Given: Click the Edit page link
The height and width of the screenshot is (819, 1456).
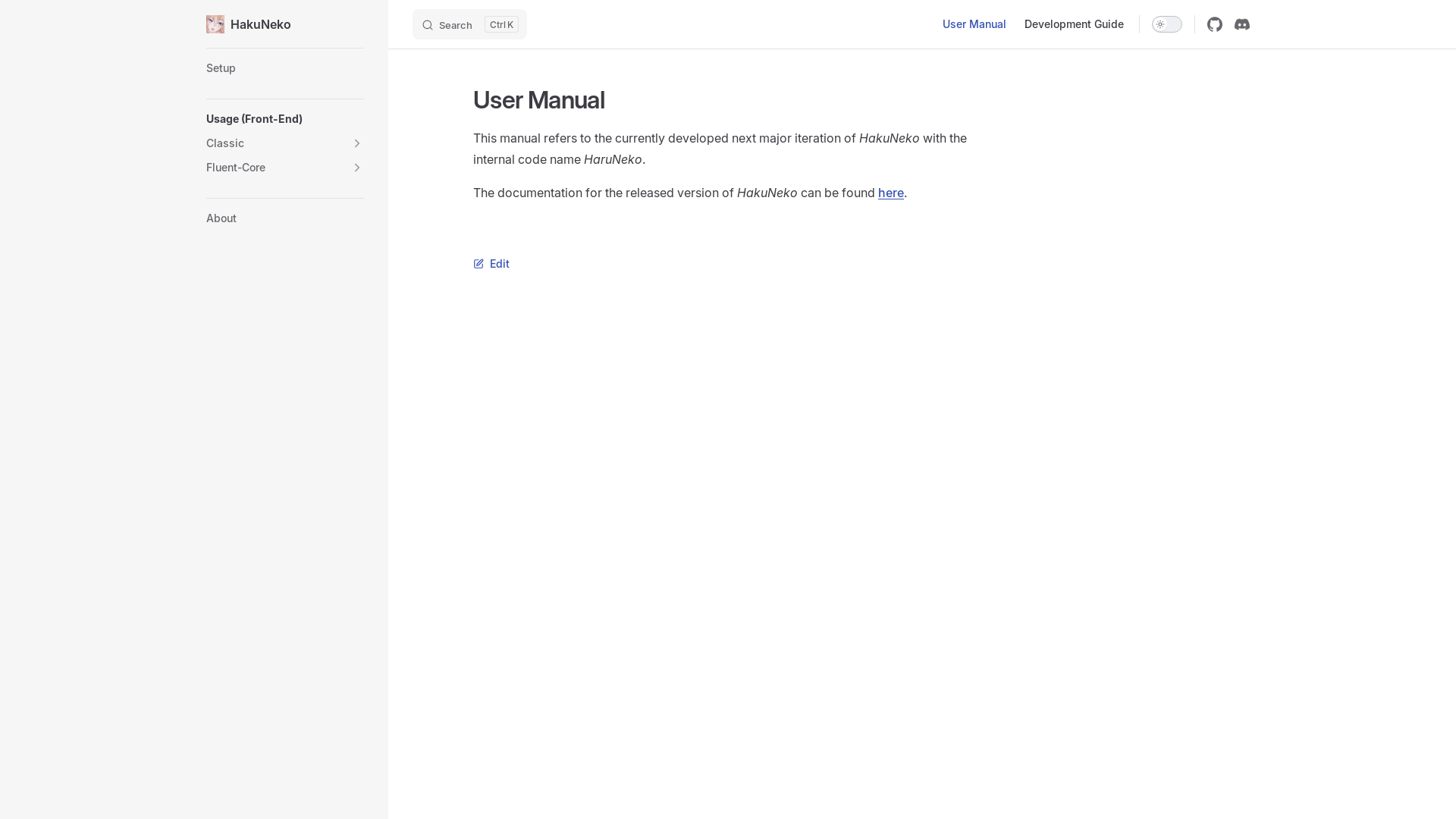Looking at the screenshot, I should [x=491, y=264].
